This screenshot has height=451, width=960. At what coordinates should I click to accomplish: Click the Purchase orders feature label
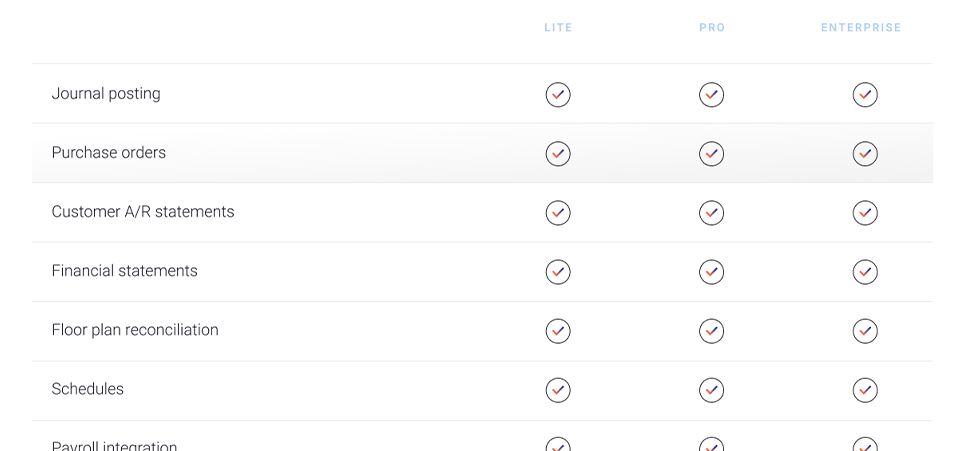(x=109, y=153)
